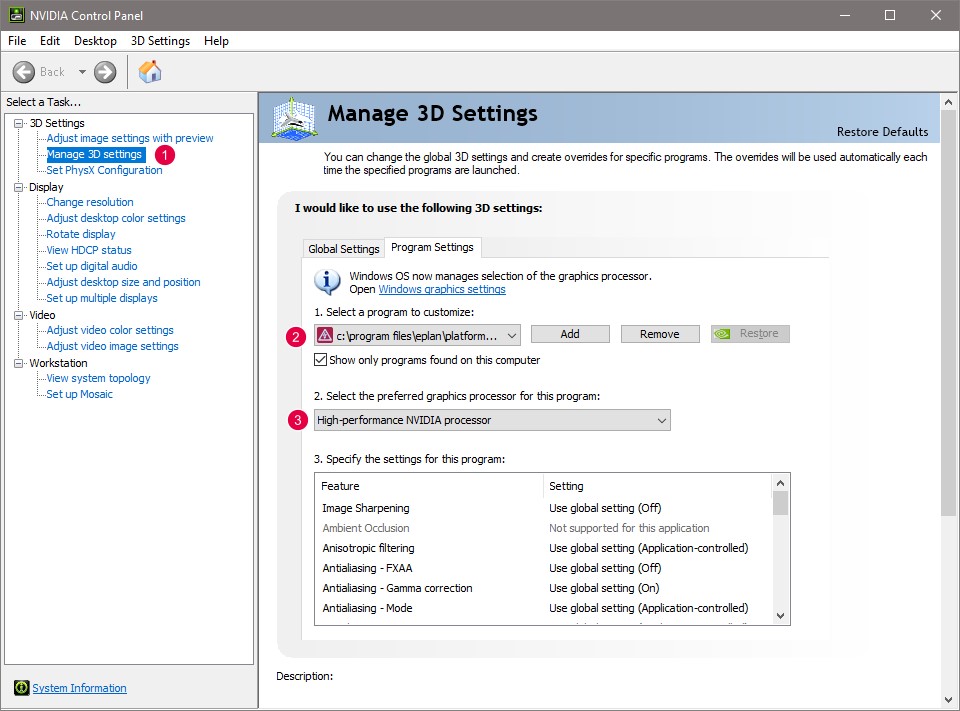
Task: Click the info icon beside Windows OS notice
Action: (327, 282)
